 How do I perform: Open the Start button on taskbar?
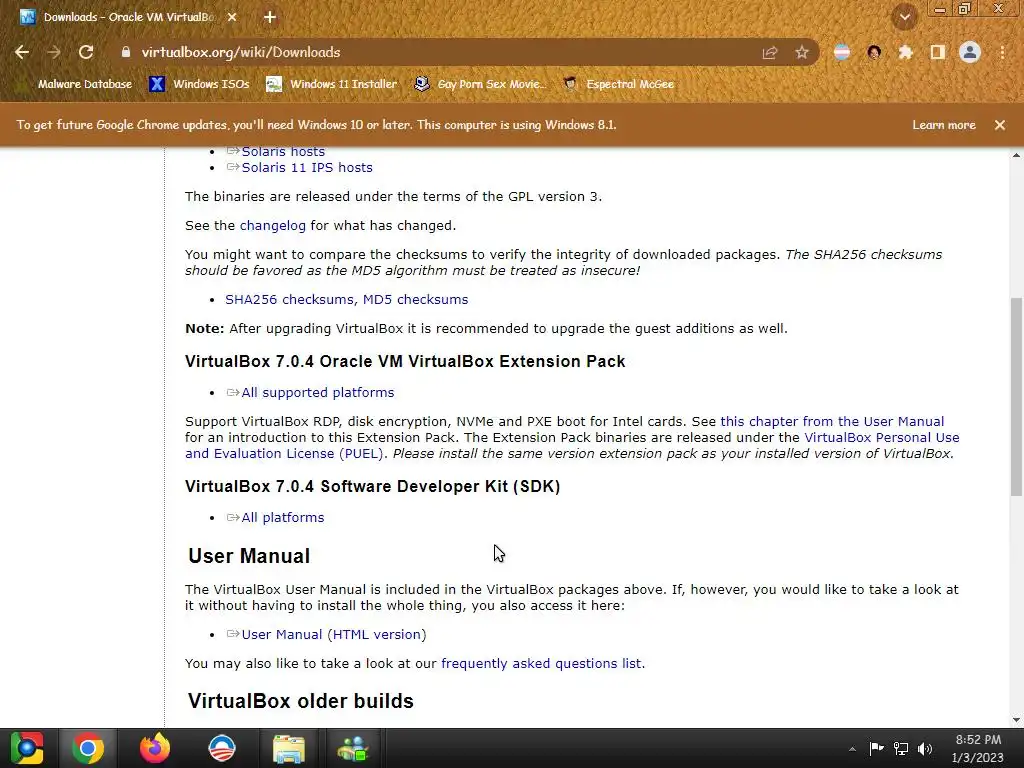(x=27, y=748)
